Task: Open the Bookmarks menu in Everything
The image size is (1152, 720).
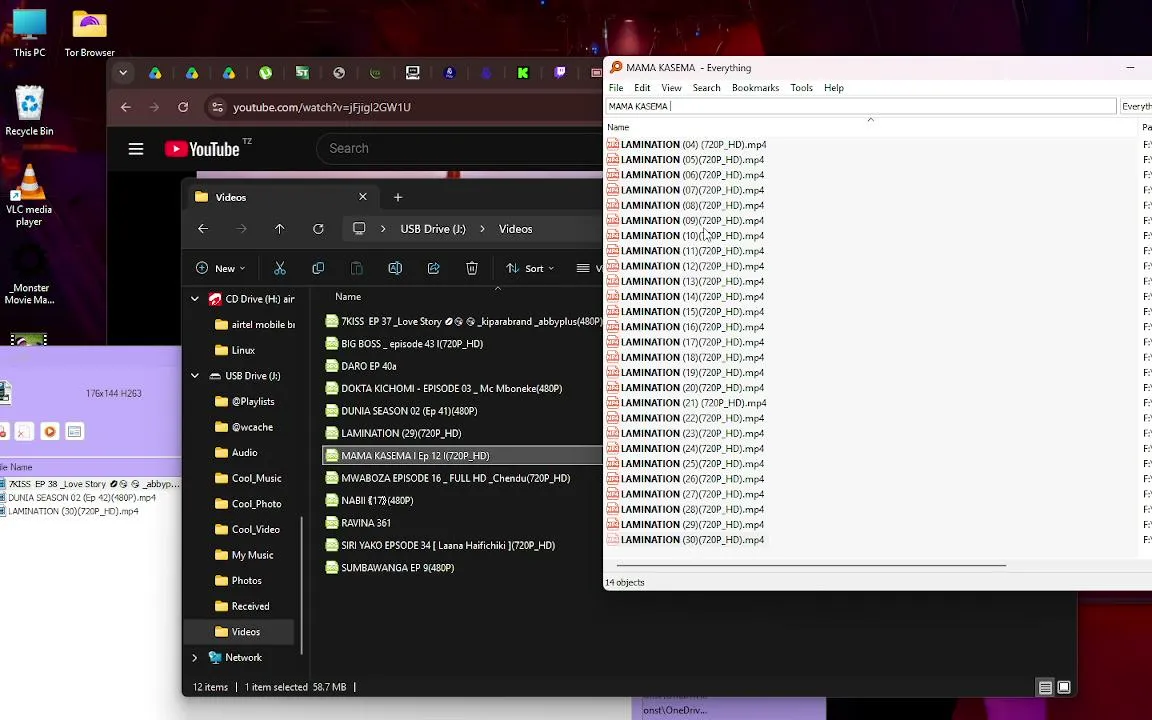Action: pos(755,87)
